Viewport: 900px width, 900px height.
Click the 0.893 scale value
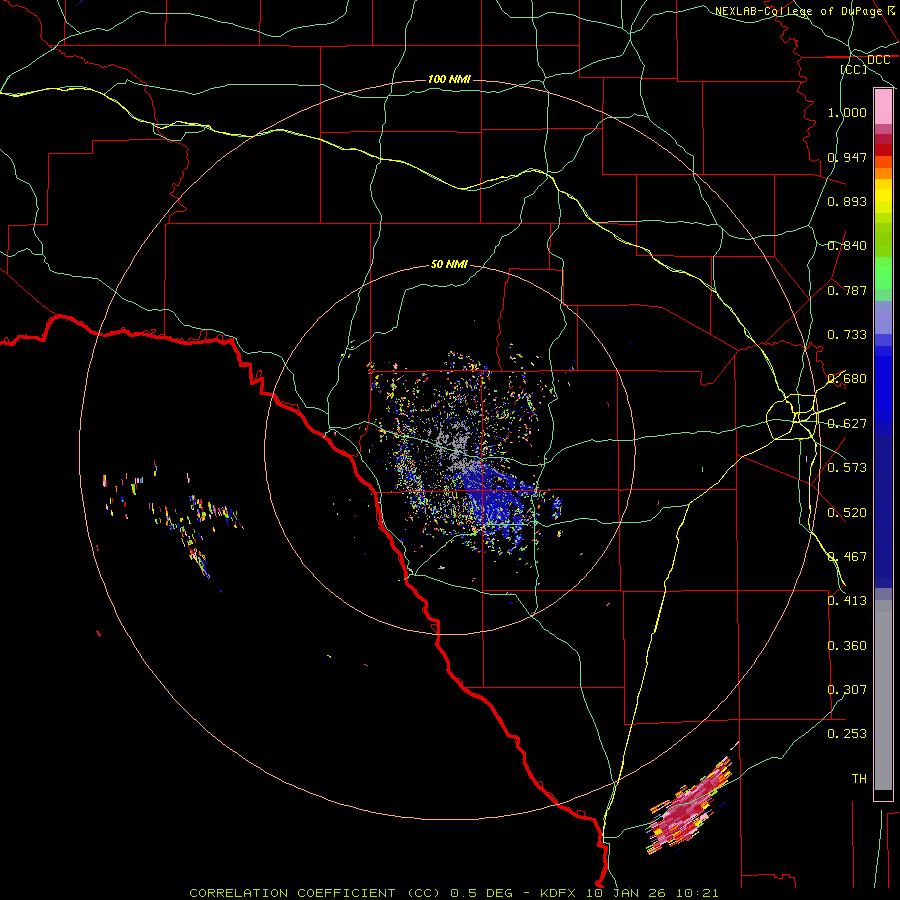pos(847,201)
